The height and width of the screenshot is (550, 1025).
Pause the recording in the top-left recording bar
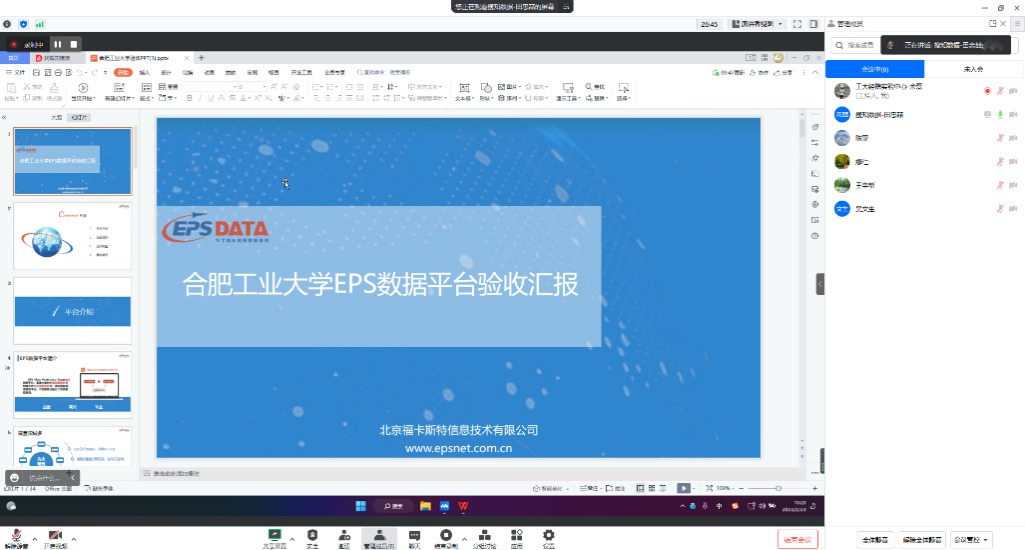pyautogui.click(x=58, y=44)
